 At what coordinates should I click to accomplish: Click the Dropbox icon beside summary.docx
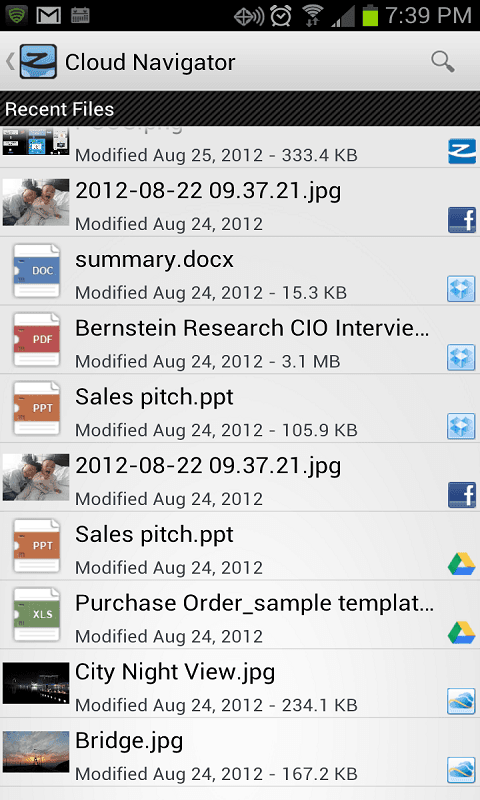coord(462,289)
